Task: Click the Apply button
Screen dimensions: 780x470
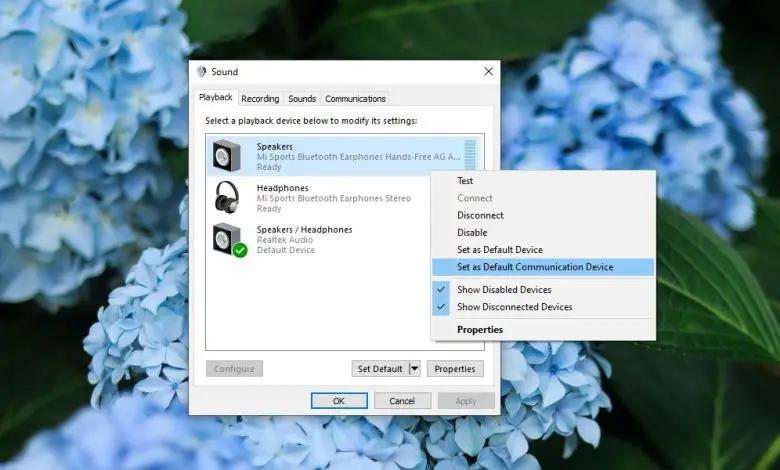Action: click(x=466, y=401)
